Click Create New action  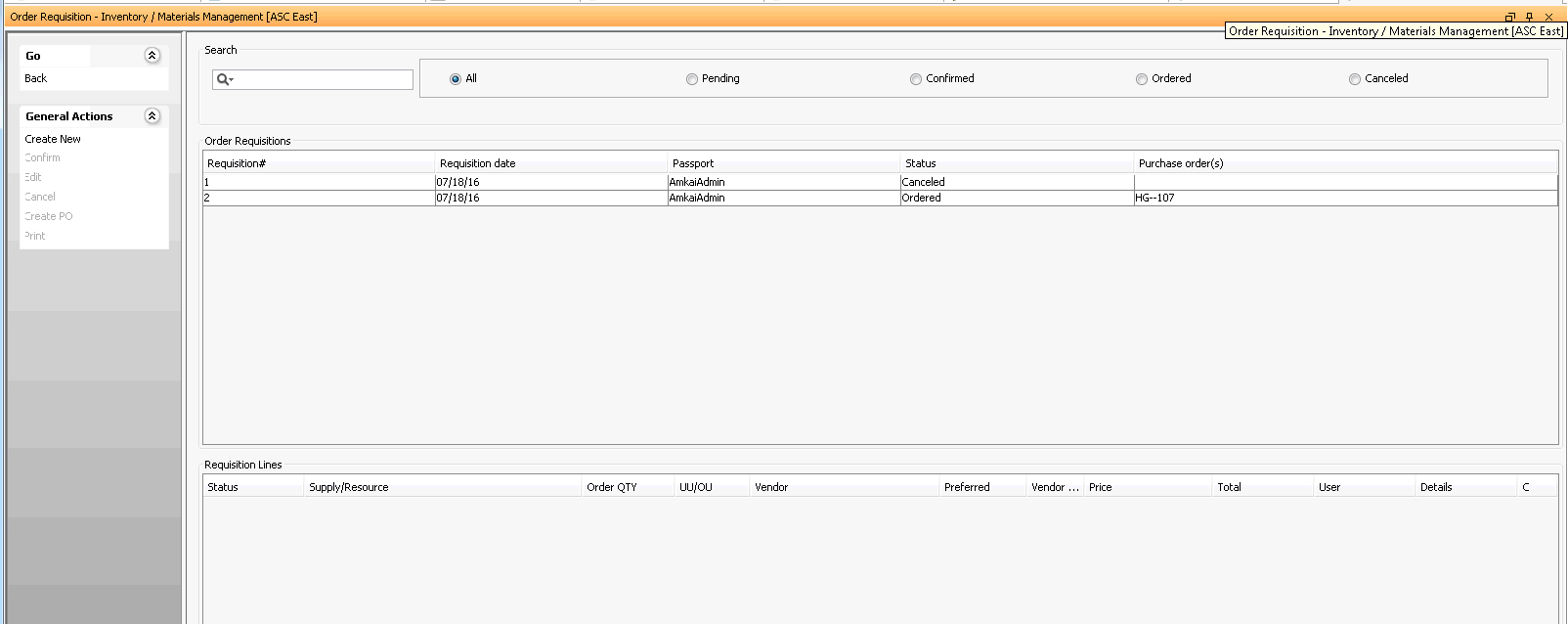tap(53, 139)
